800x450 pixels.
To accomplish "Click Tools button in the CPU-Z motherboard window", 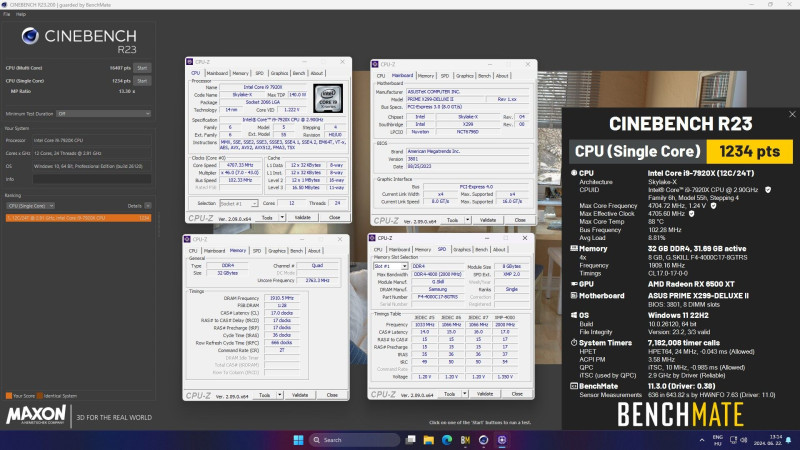I will click(452, 220).
